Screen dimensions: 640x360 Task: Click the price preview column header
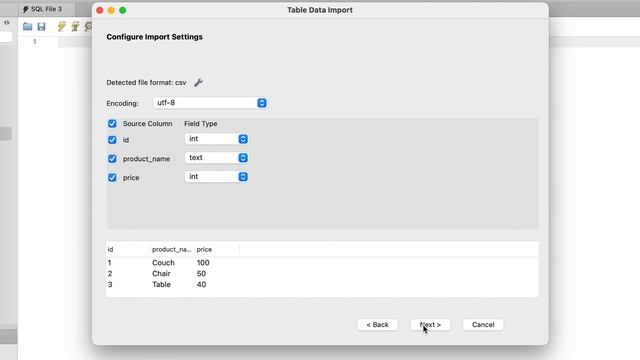(x=216, y=249)
